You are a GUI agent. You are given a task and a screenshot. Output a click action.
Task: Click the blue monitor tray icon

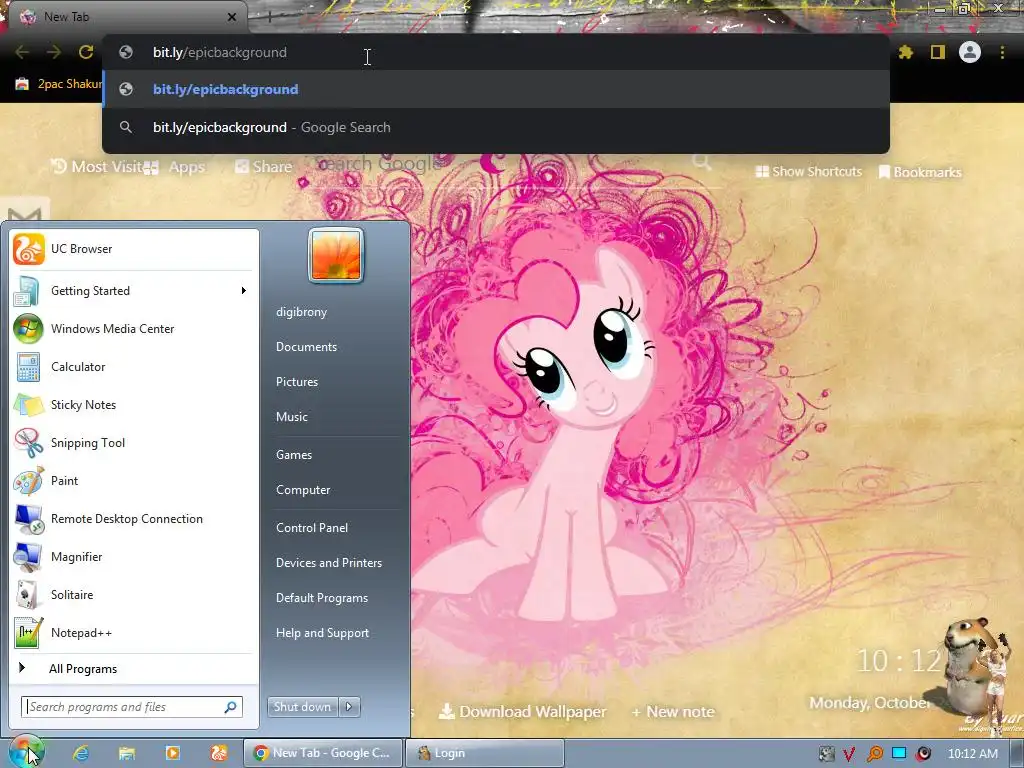(899, 754)
